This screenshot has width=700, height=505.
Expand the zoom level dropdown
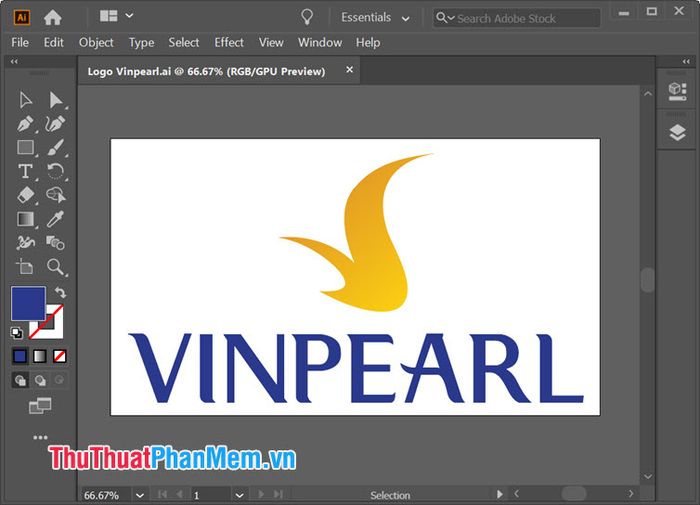click(x=140, y=495)
